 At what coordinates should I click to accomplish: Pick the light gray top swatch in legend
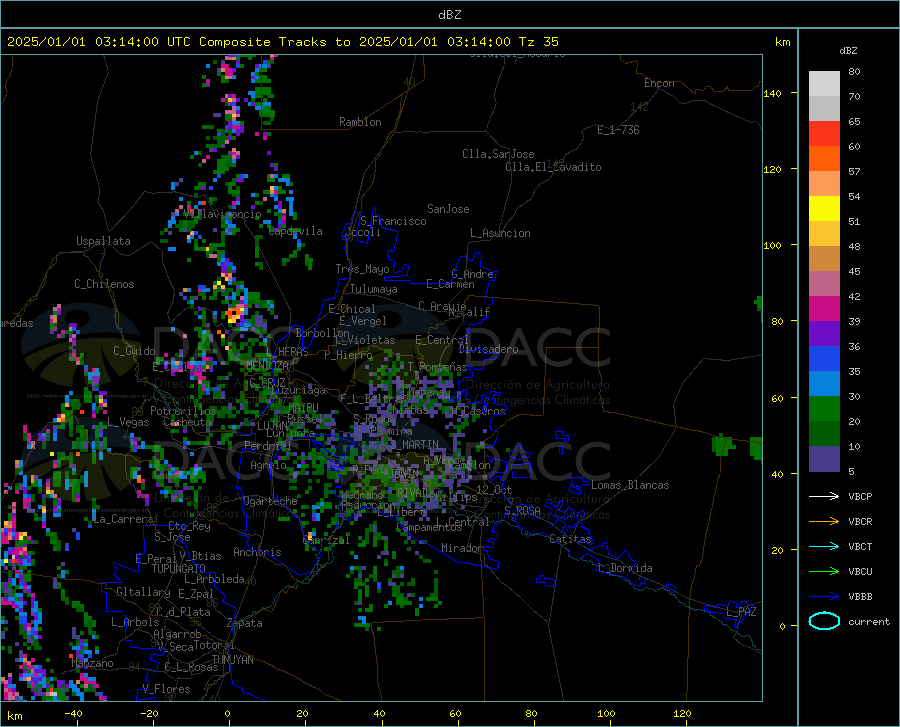coord(824,84)
